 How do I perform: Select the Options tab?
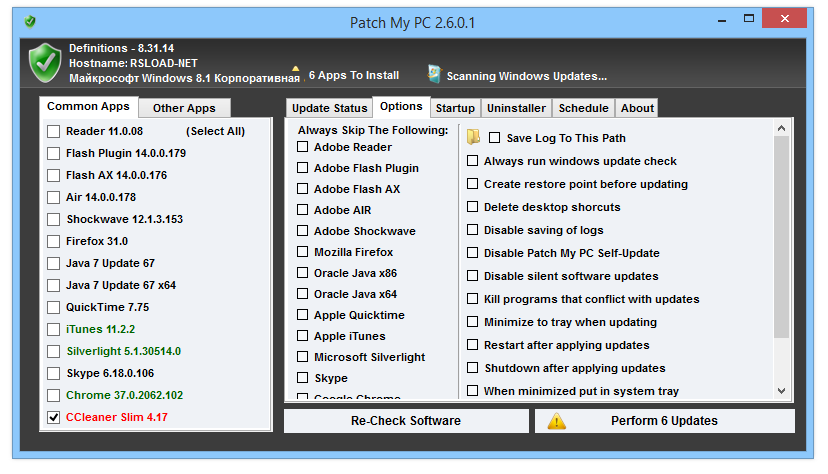click(401, 107)
